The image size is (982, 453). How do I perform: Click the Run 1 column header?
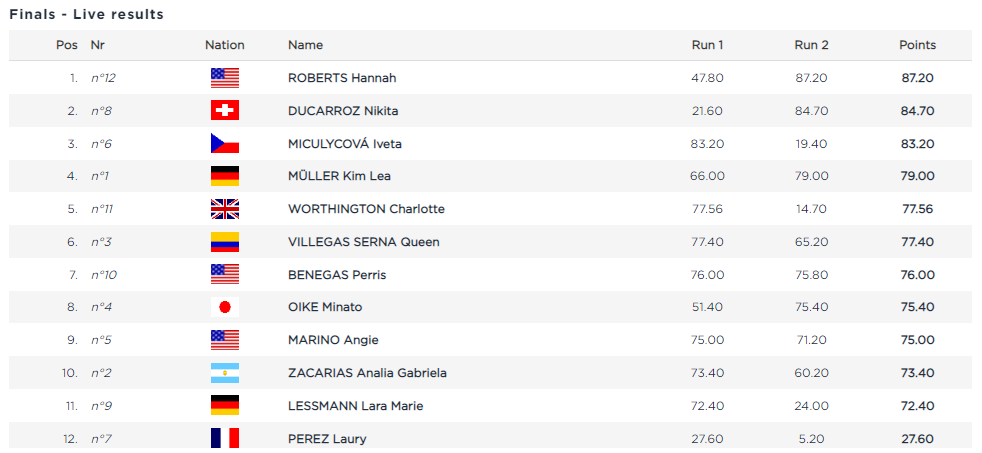[x=707, y=45]
